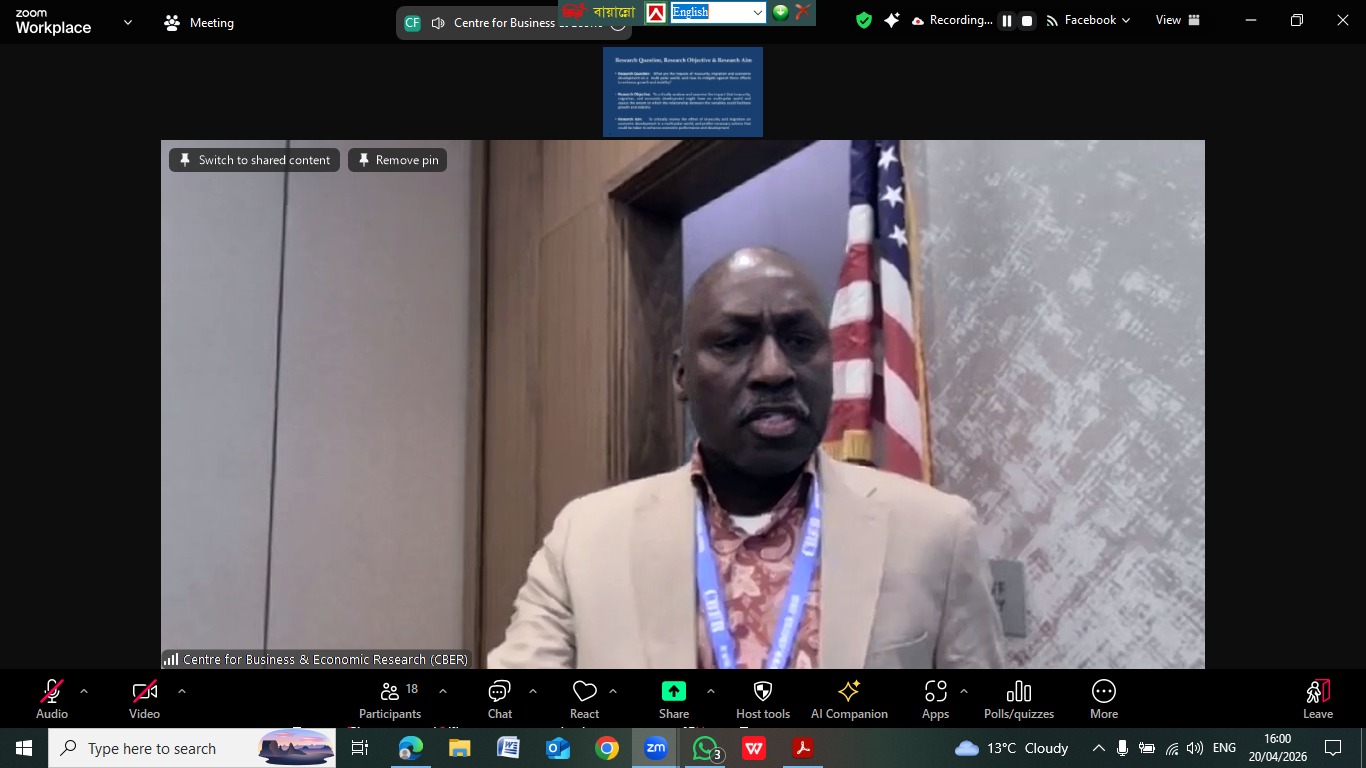Open the Chat panel

pos(499,699)
